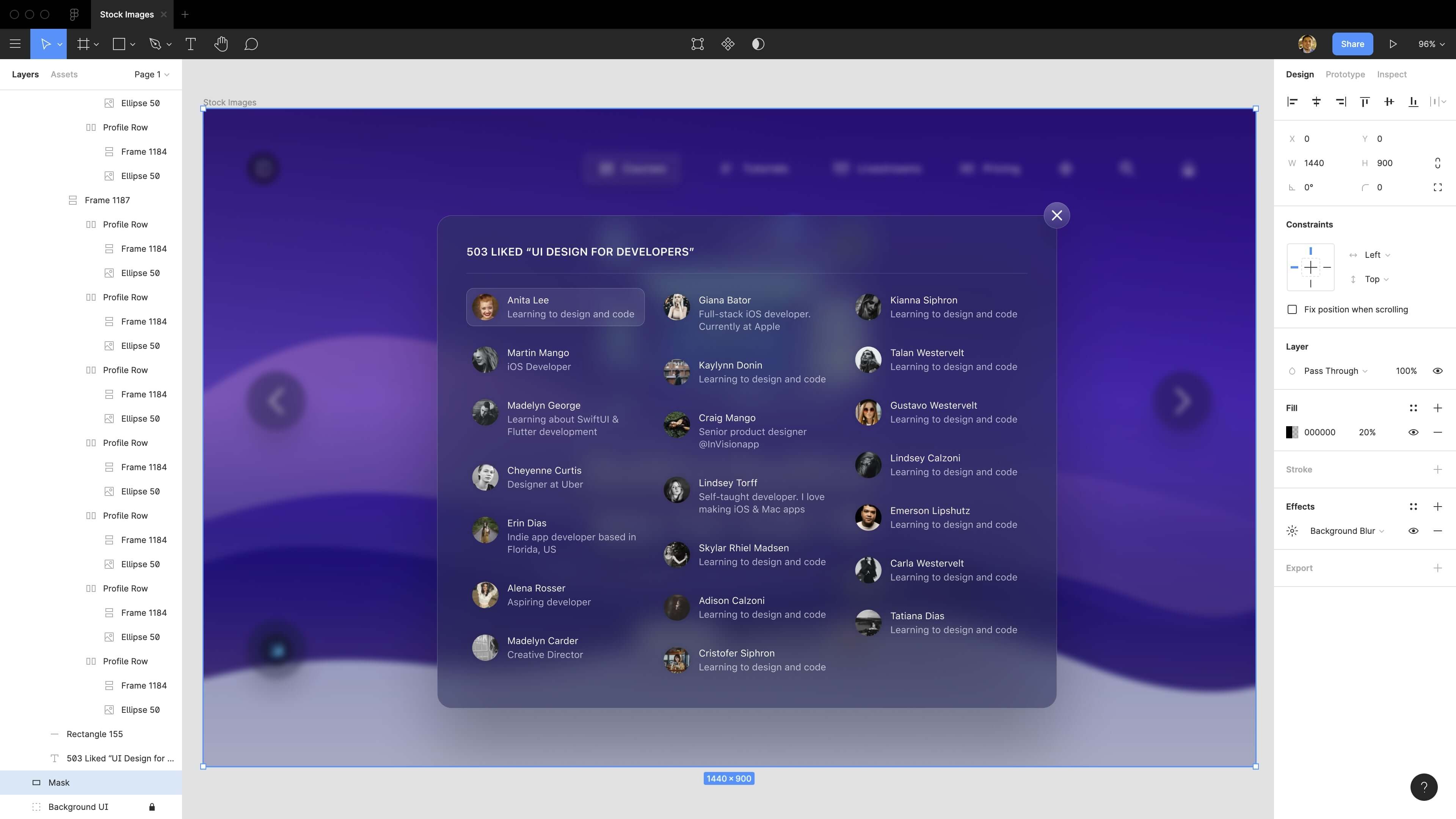Image resolution: width=1456 pixels, height=819 pixels.
Task: Open the main hamburger menu
Action: (x=15, y=44)
